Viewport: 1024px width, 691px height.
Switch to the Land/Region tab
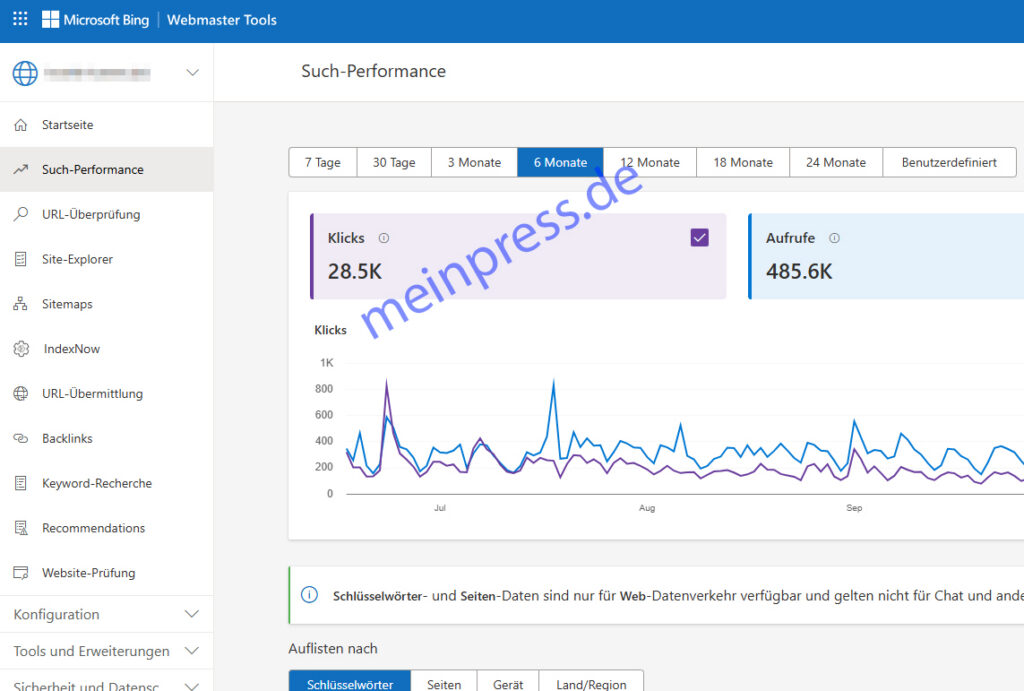(591, 684)
